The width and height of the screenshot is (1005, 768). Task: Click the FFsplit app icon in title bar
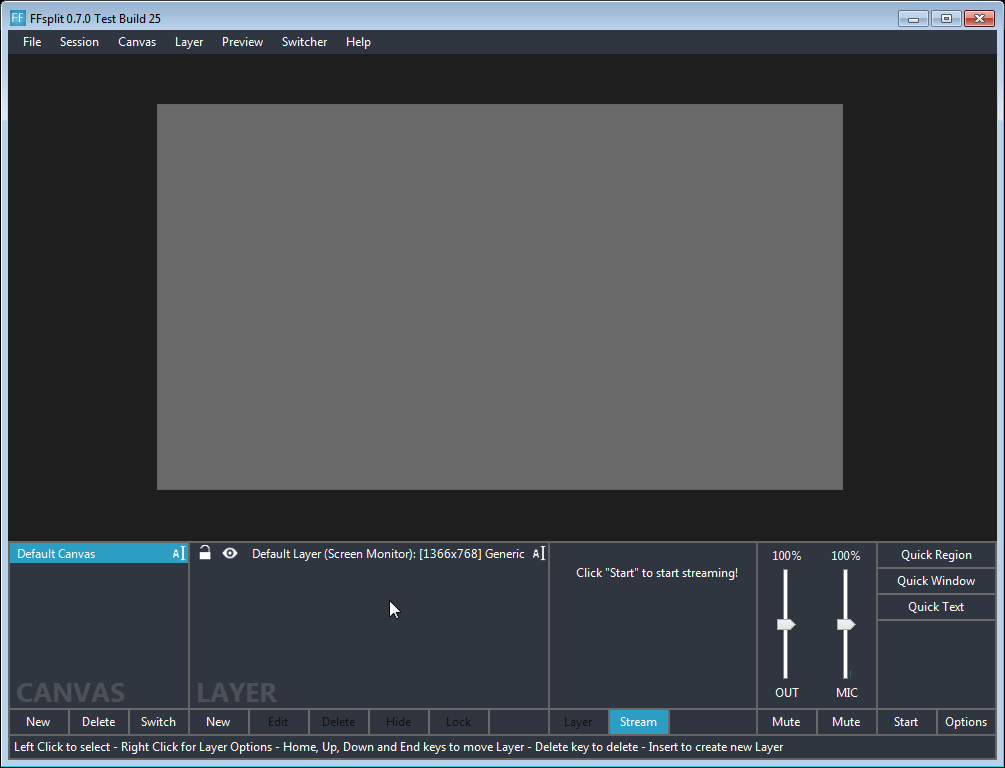[18, 18]
